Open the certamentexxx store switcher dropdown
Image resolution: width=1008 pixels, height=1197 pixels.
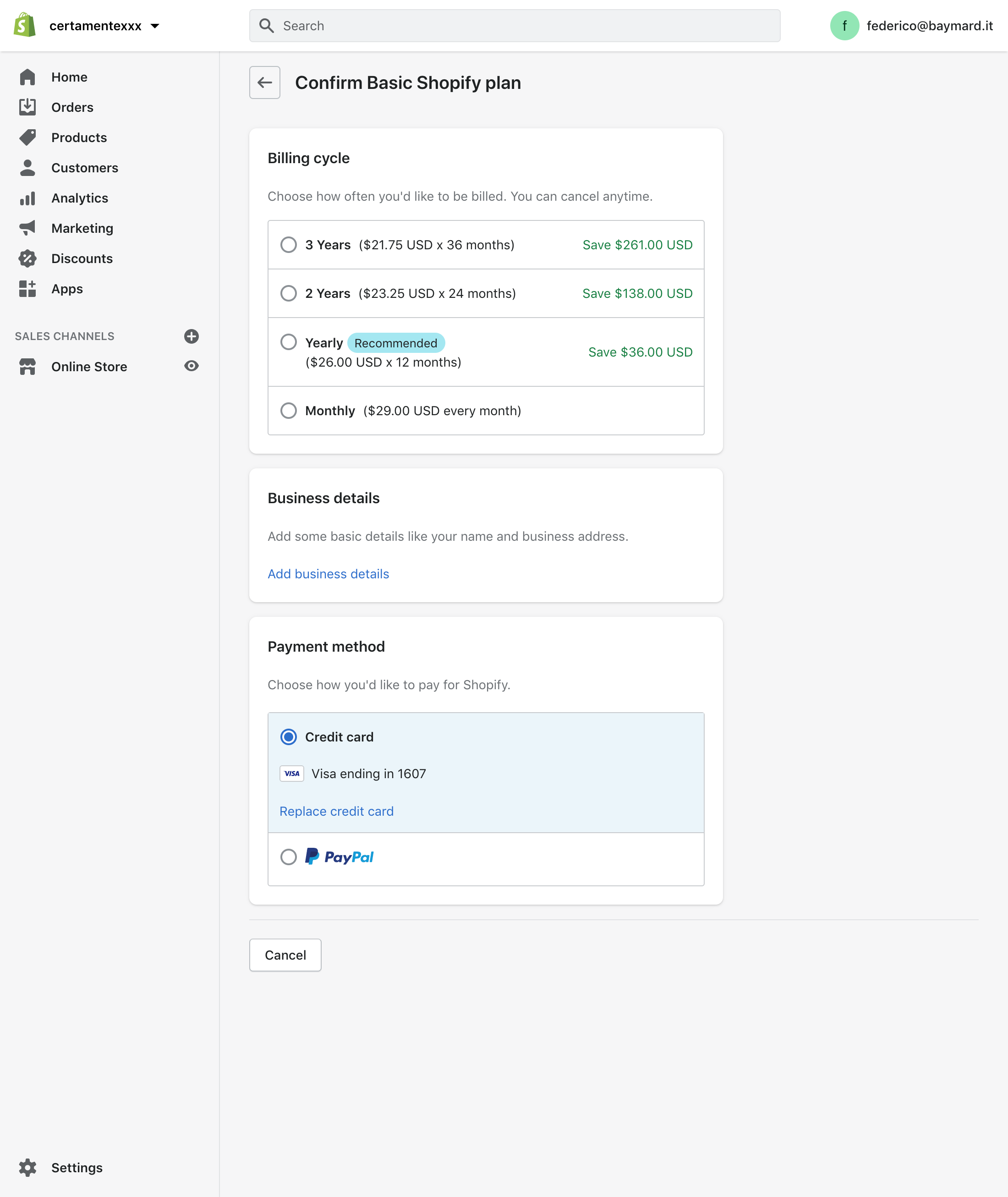[x=104, y=26]
